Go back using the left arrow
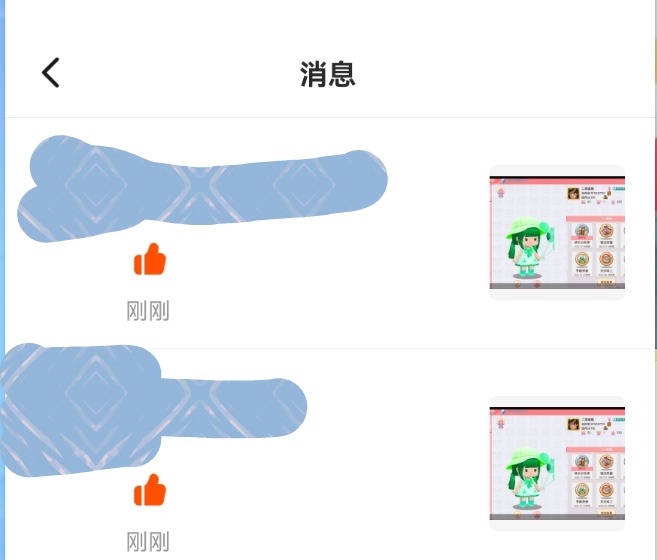 point(51,73)
